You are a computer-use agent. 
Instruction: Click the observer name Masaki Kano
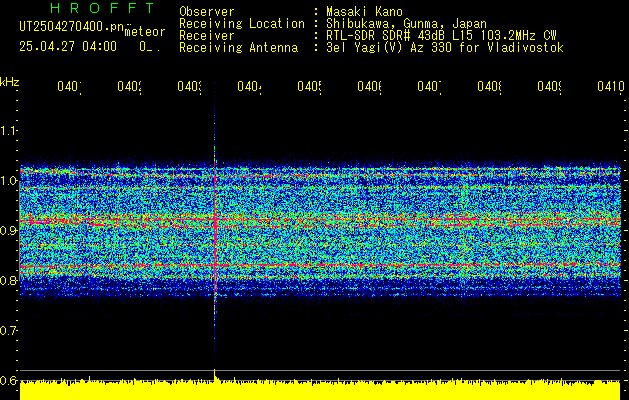coord(364,12)
